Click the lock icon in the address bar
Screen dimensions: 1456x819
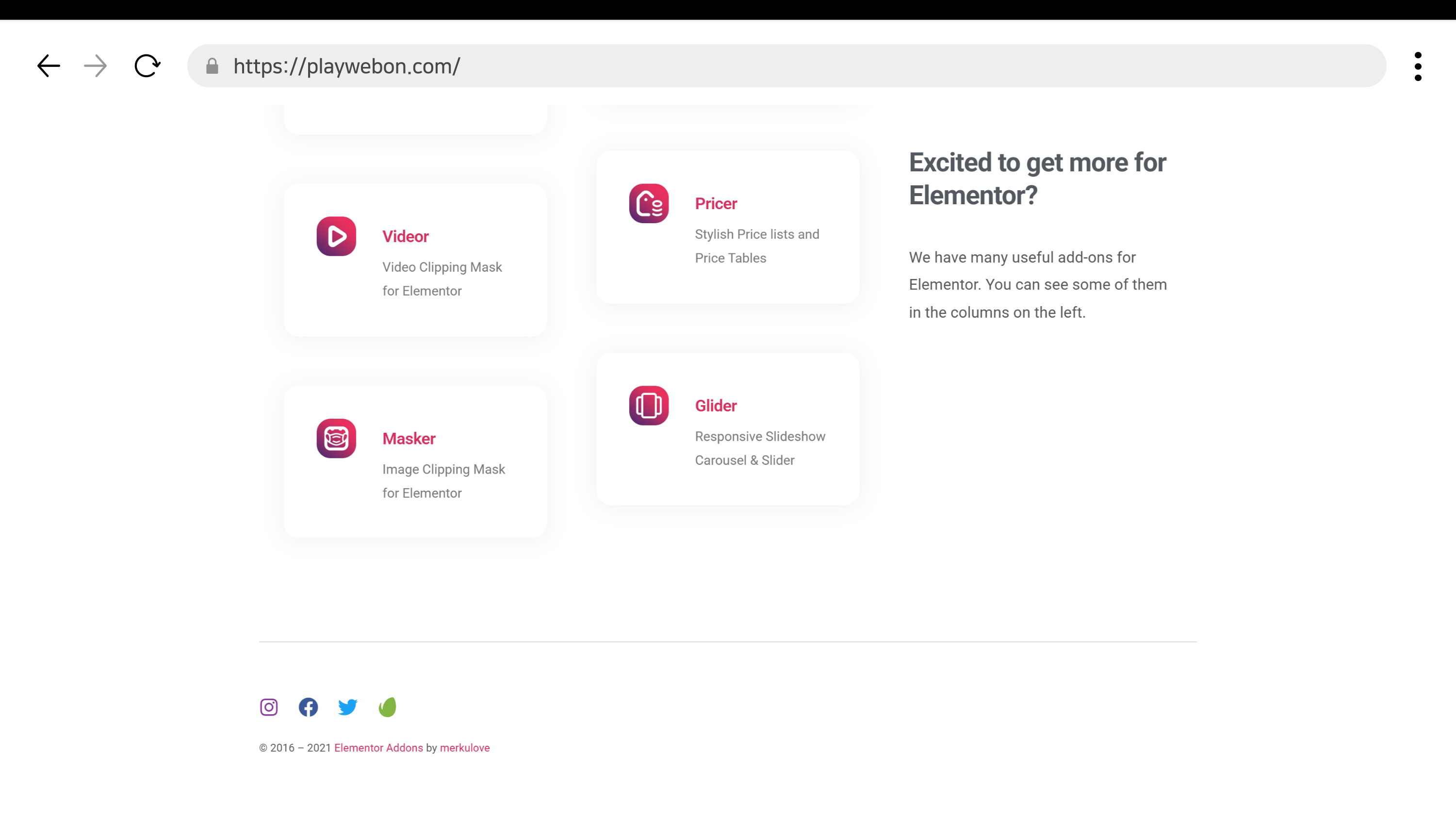pyautogui.click(x=213, y=66)
